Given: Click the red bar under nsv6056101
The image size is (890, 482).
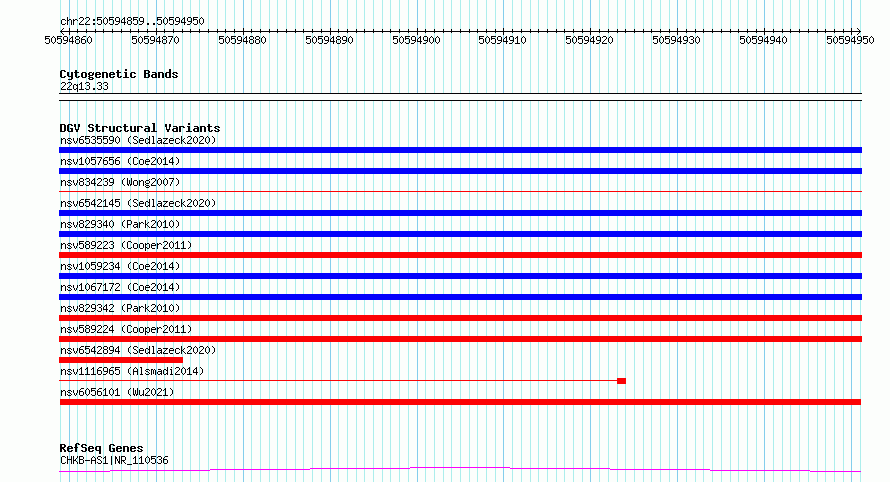Looking at the screenshot, I should tap(460, 402).
